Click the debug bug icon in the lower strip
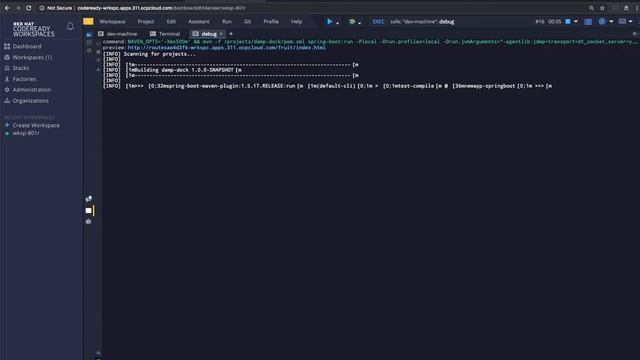Image resolution: width=640 pixels, height=360 pixels. tap(89, 222)
